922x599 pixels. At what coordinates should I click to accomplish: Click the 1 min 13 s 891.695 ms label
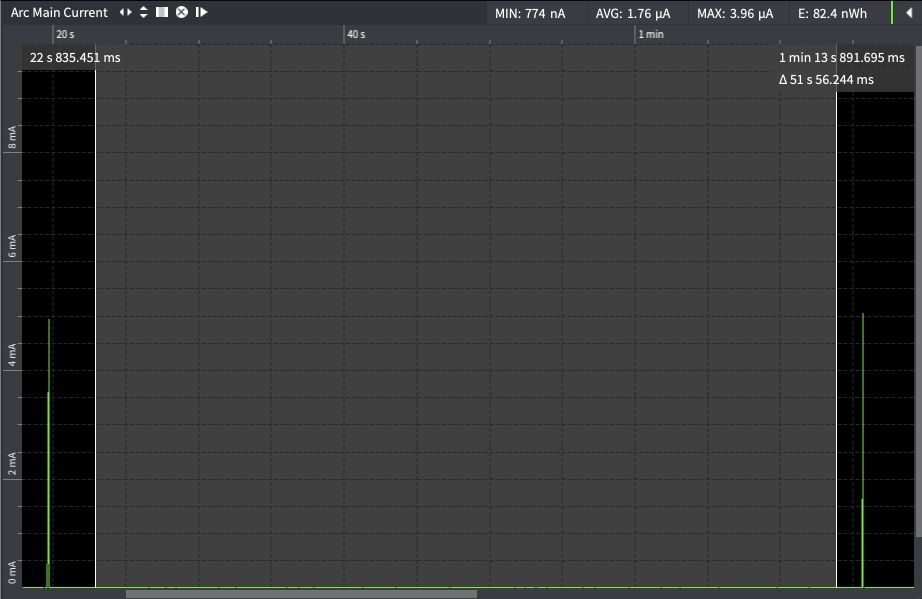pyautogui.click(x=841, y=58)
